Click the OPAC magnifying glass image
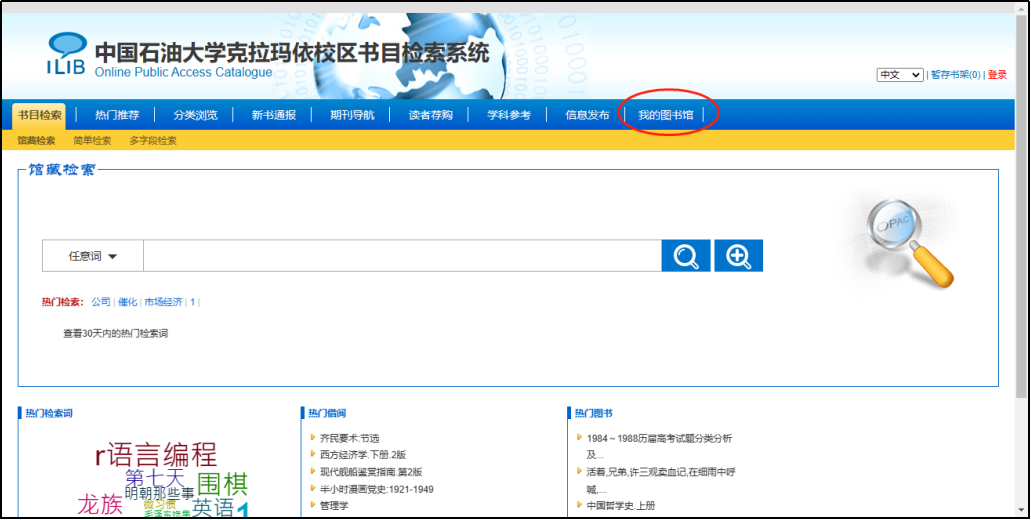1031x520 pixels. pyautogui.click(x=909, y=242)
